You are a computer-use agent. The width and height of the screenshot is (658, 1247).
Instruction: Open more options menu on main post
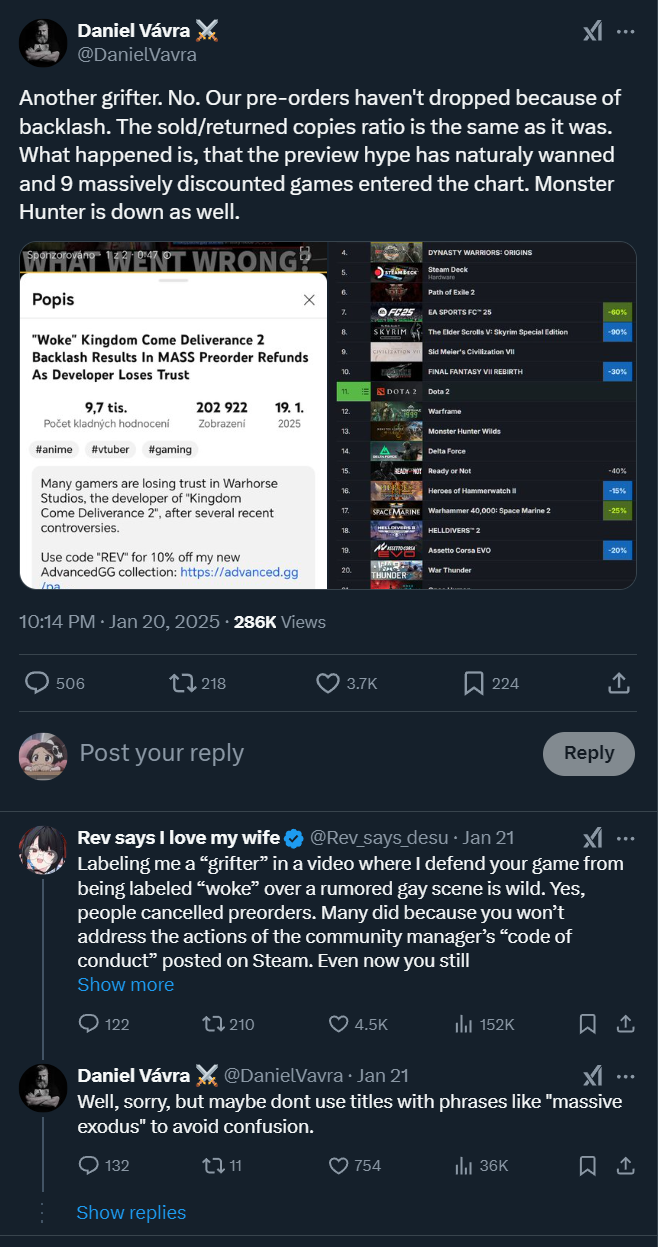click(626, 32)
